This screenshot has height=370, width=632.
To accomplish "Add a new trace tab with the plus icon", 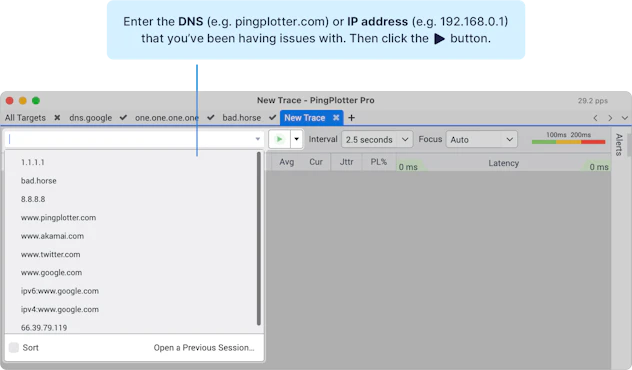I will [351, 118].
